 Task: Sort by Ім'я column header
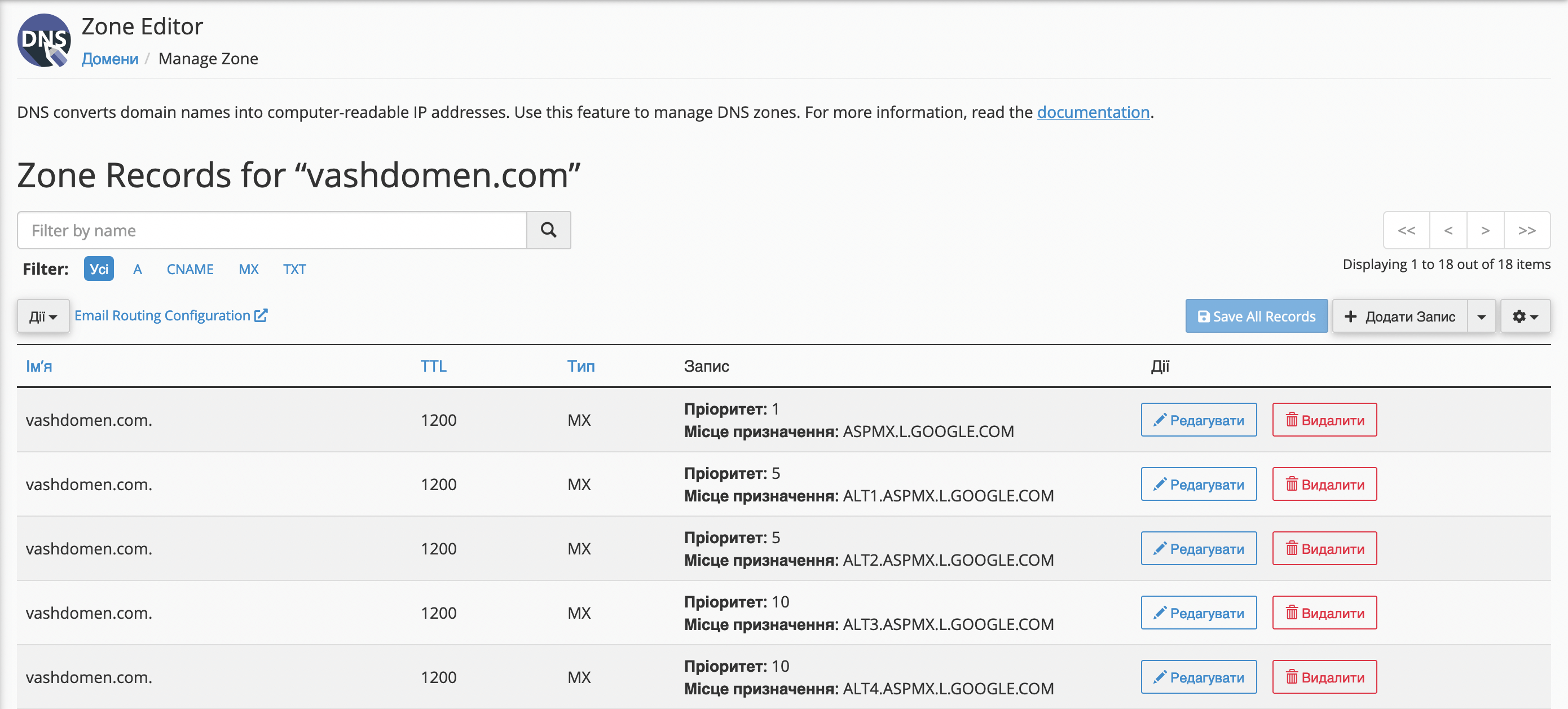[39, 365]
